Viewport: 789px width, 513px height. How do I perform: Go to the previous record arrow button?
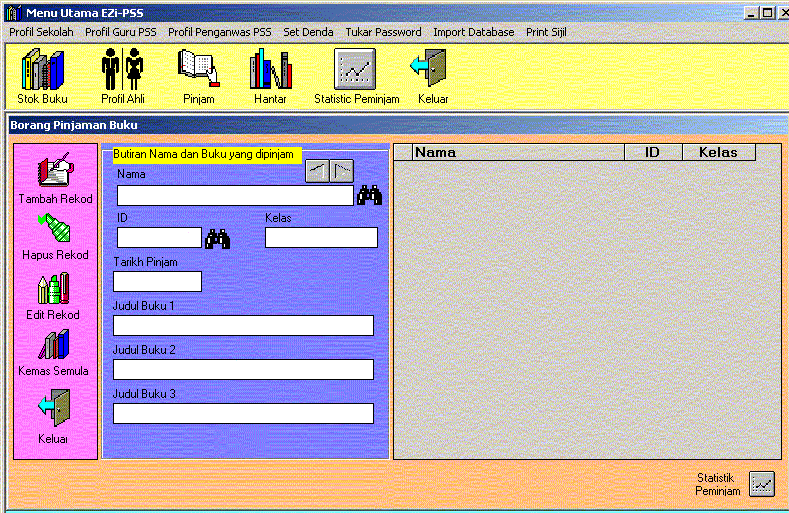click(316, 171)
